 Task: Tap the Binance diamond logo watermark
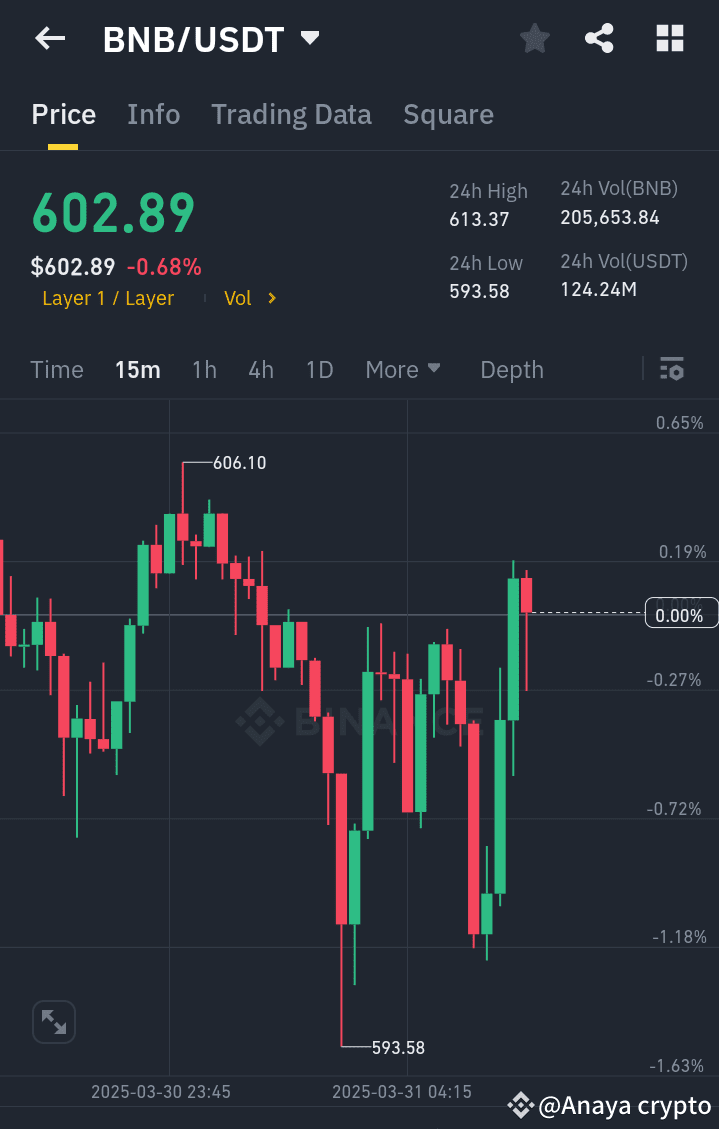pyautogui.click(x=257, y=718)
